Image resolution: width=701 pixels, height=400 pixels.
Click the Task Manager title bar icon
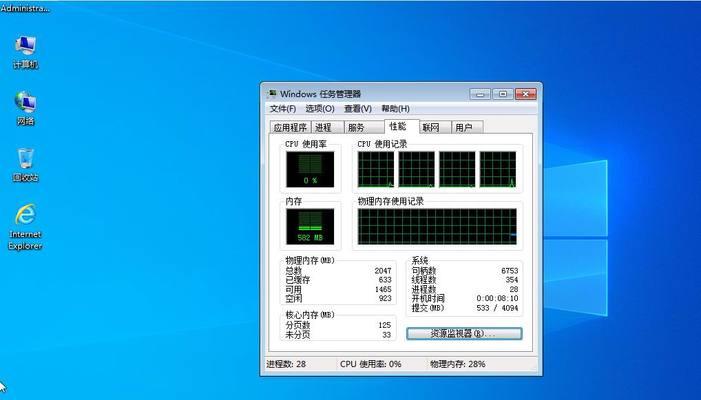click(x=272, y=94)
